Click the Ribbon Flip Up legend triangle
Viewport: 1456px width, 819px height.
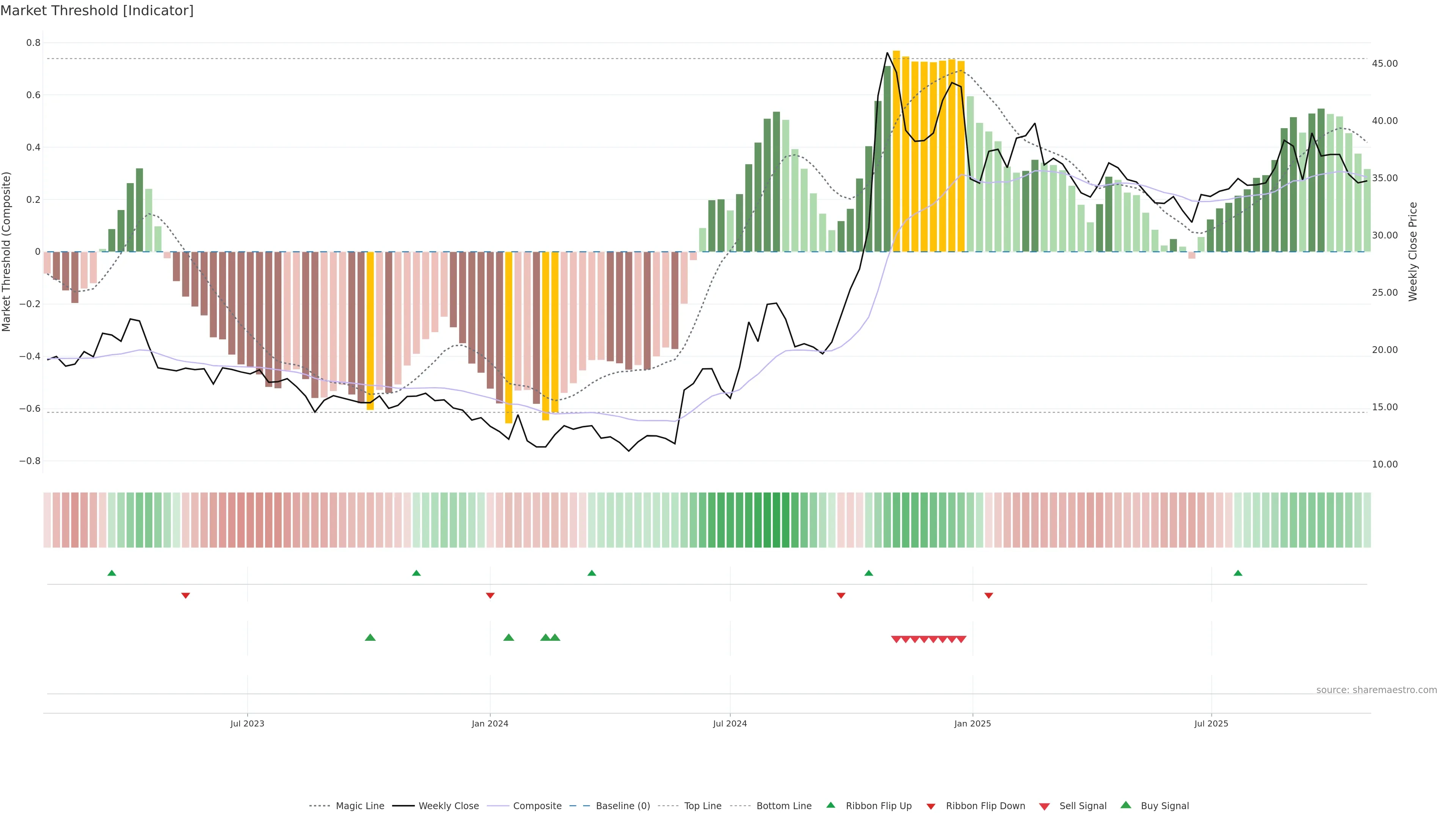tap(830, 805)
